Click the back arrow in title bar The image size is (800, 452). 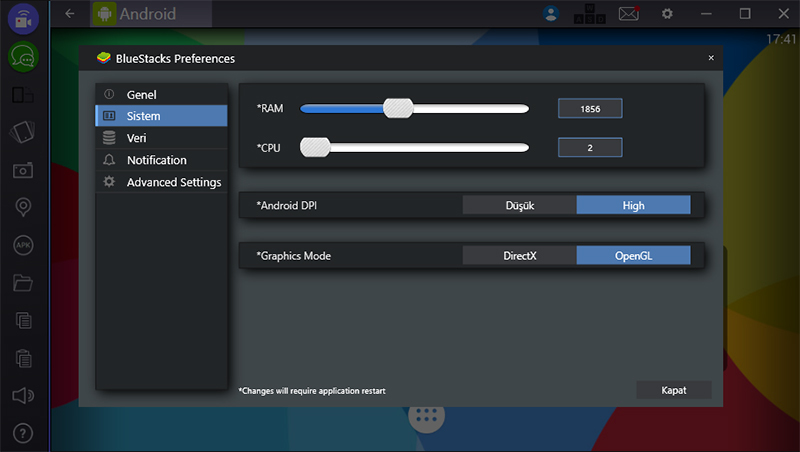tap(70, 14)
